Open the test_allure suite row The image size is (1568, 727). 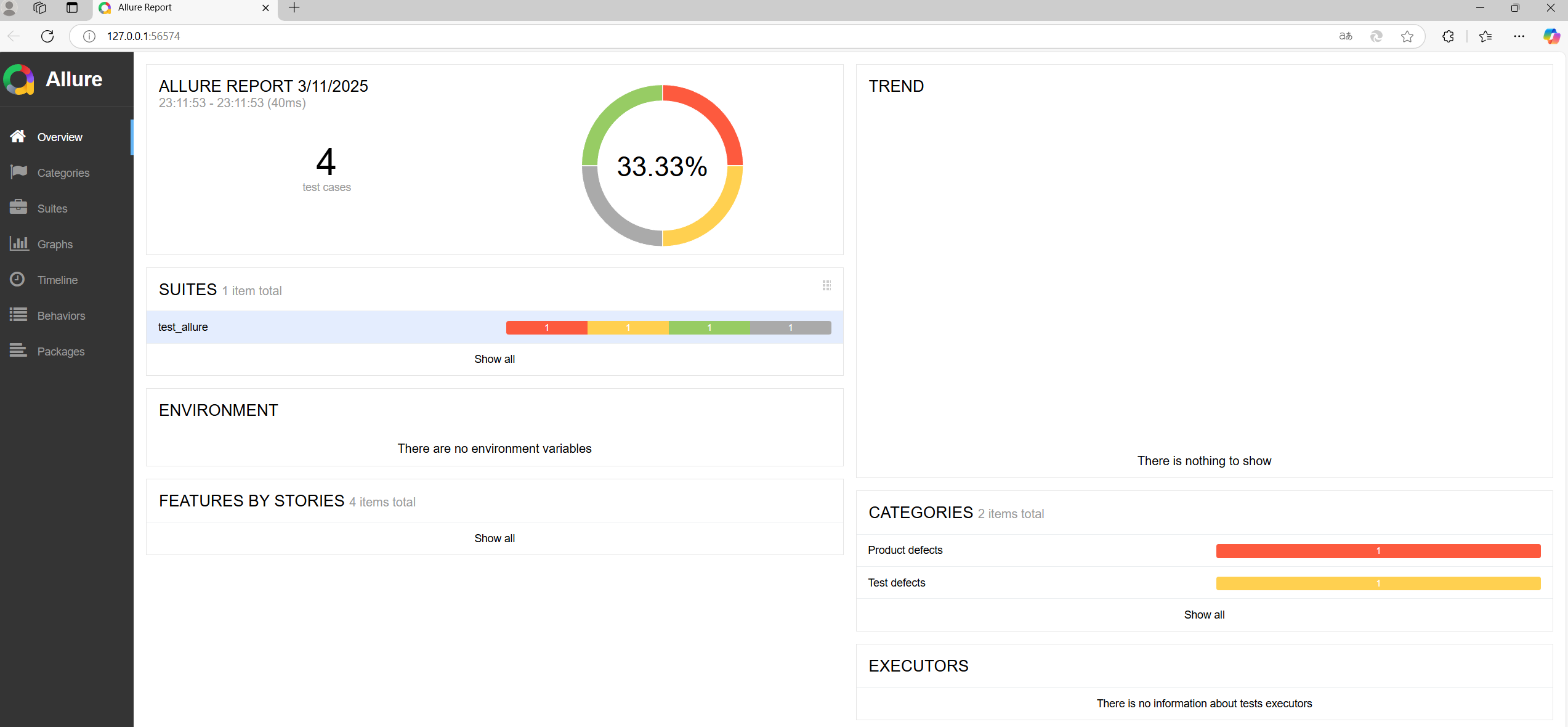[x=183, y=327]
